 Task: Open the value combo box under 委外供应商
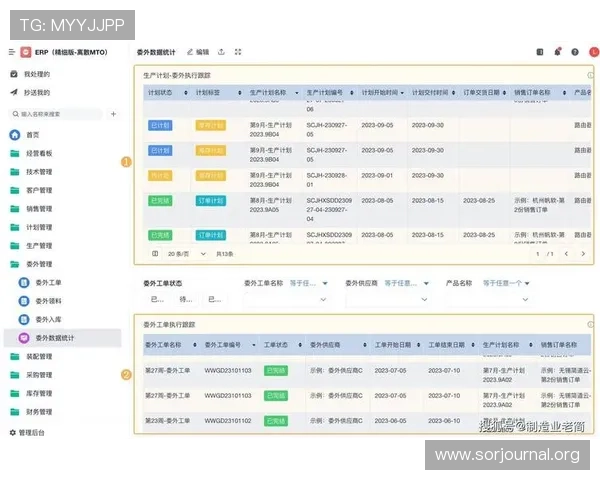click(387, 299)
